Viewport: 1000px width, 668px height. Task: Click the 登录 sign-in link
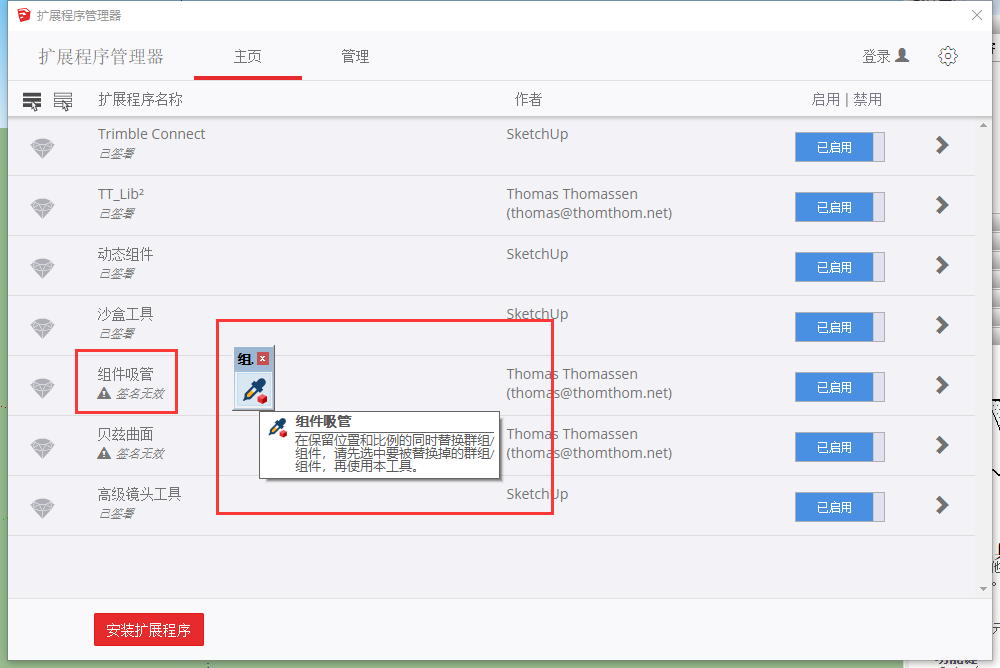[876, 57]
